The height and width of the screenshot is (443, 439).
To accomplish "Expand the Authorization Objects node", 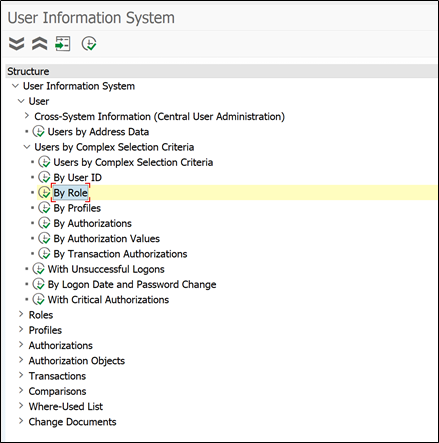I will coord(21,360).
